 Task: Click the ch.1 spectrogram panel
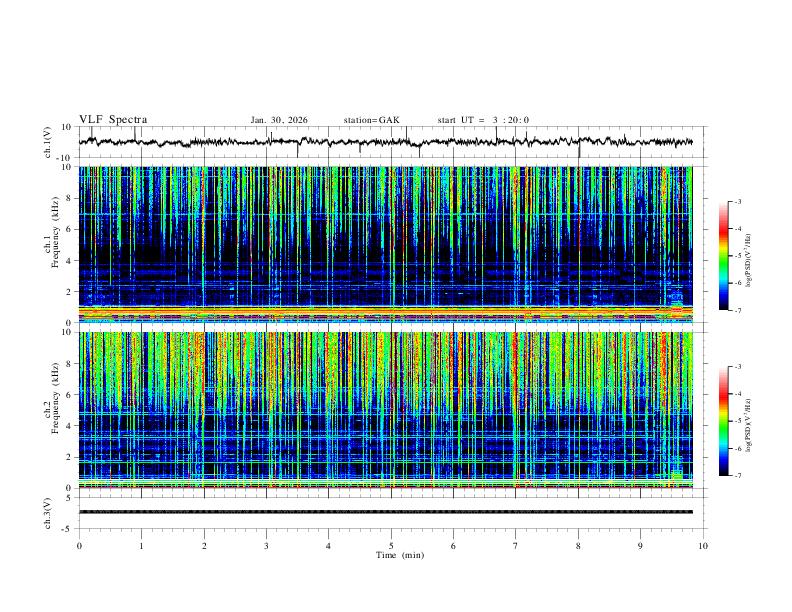(386, 244)
